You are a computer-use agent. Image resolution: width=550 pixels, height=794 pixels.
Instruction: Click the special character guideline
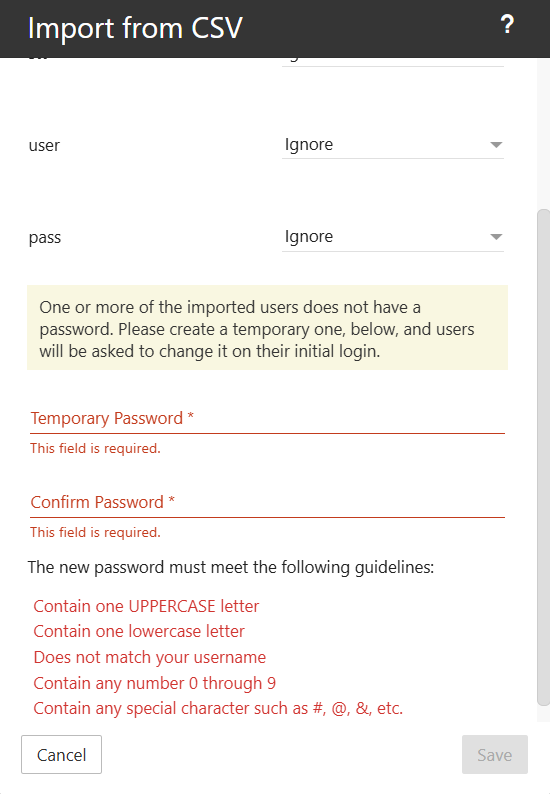pyautogui.click(x=218, y=708)
